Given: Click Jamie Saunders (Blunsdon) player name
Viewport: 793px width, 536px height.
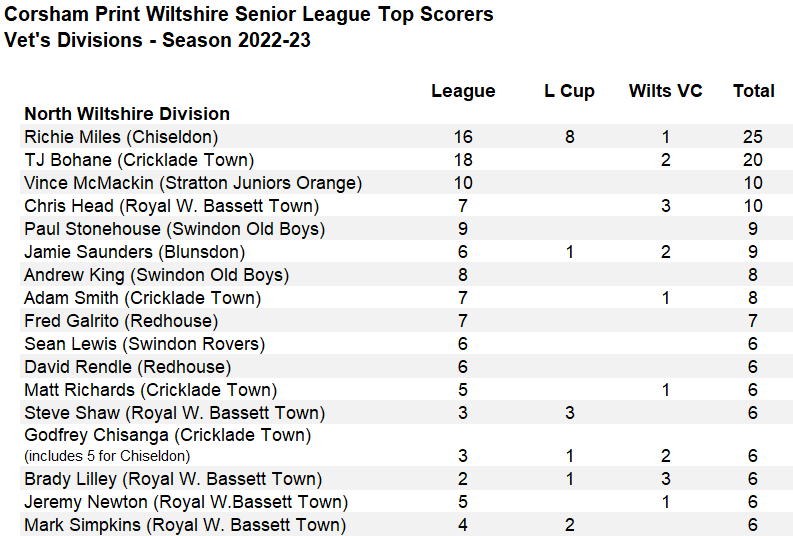Looking at the screenshot, I should pos(134,252).
